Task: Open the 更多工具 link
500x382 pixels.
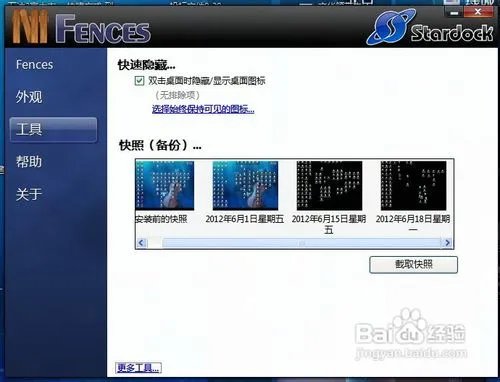Action: point(138,368)
